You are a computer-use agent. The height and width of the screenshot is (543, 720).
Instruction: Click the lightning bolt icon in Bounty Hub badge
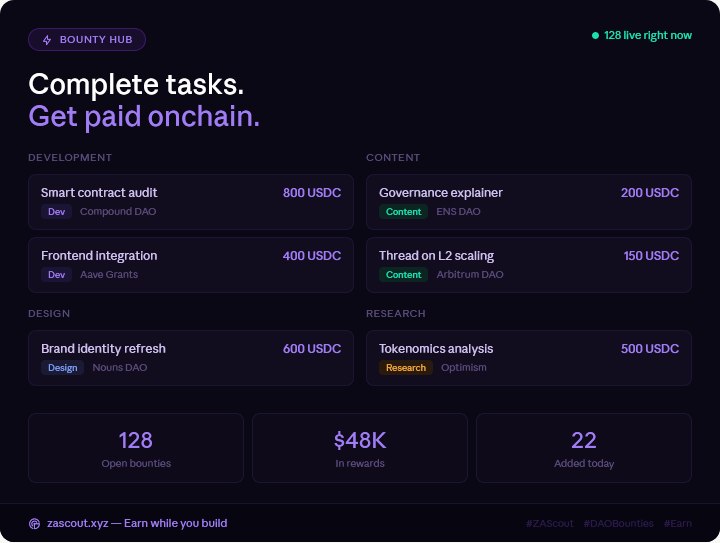[47, 40]
